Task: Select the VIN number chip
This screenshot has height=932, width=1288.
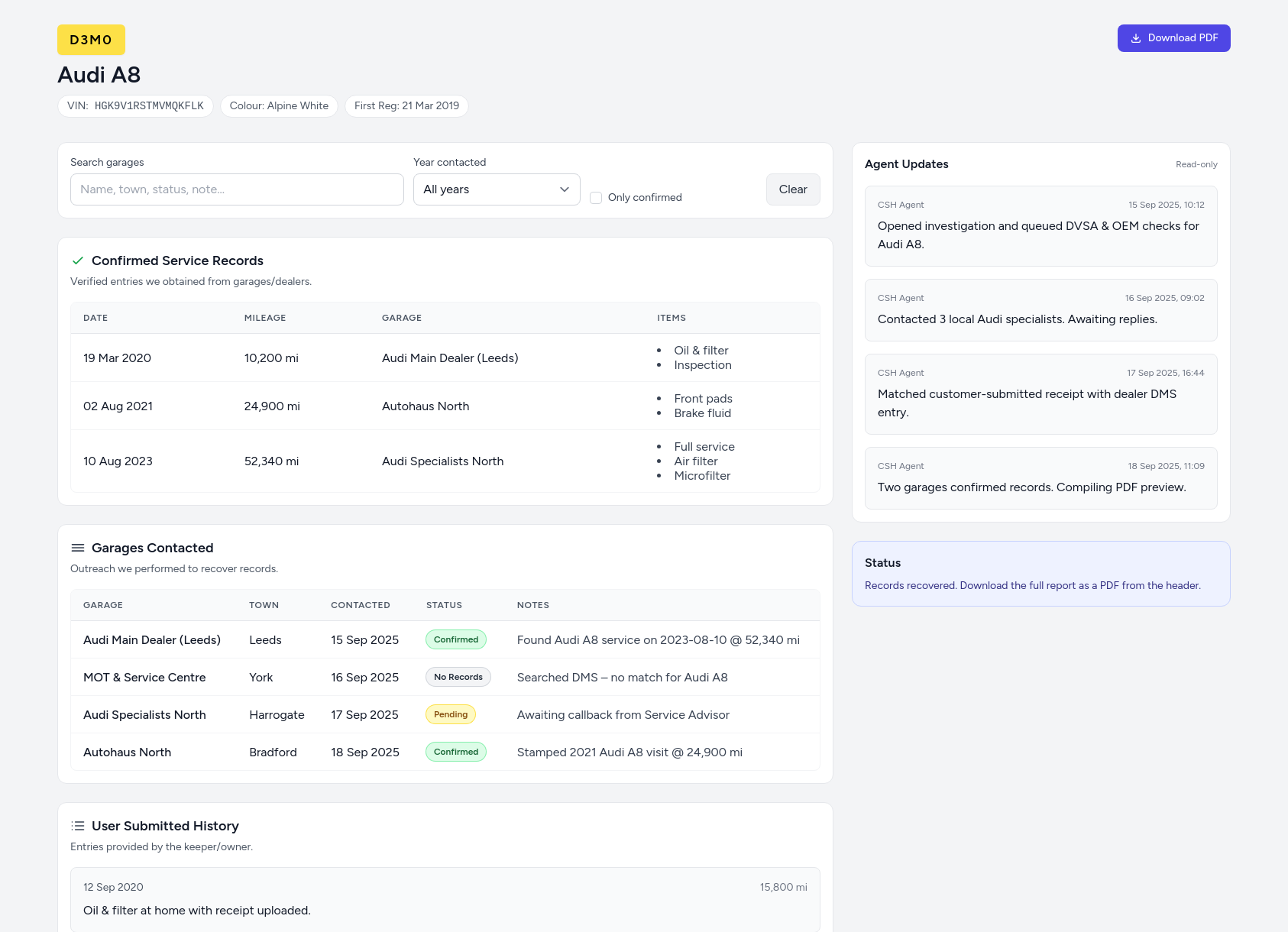Action: [135, 106]
